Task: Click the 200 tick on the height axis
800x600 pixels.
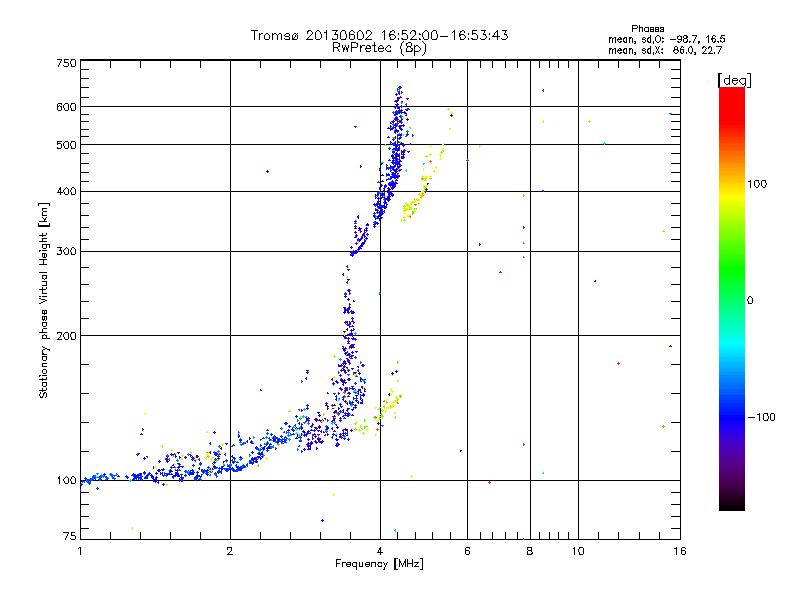Action: pyautogui.click(x=66, y=336)
